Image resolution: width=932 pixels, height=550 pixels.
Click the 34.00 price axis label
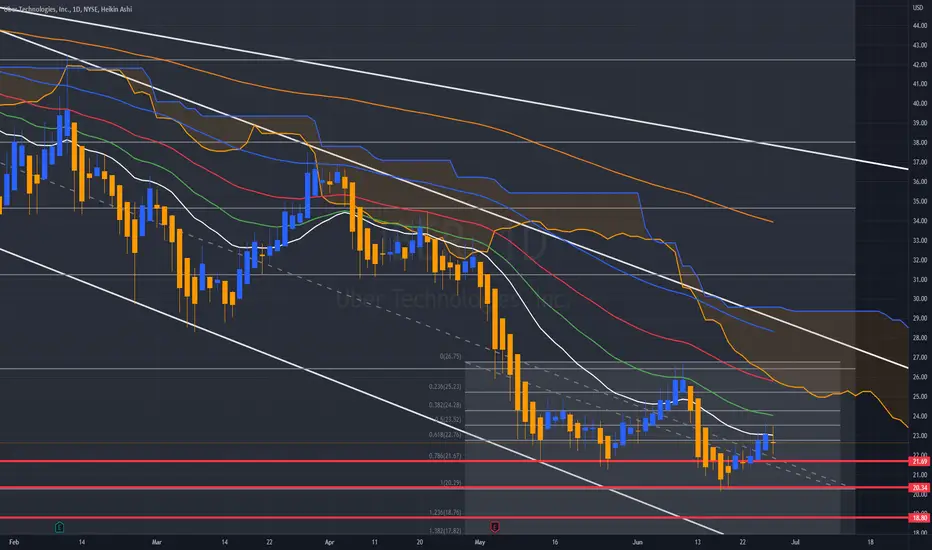coord(920,221)
